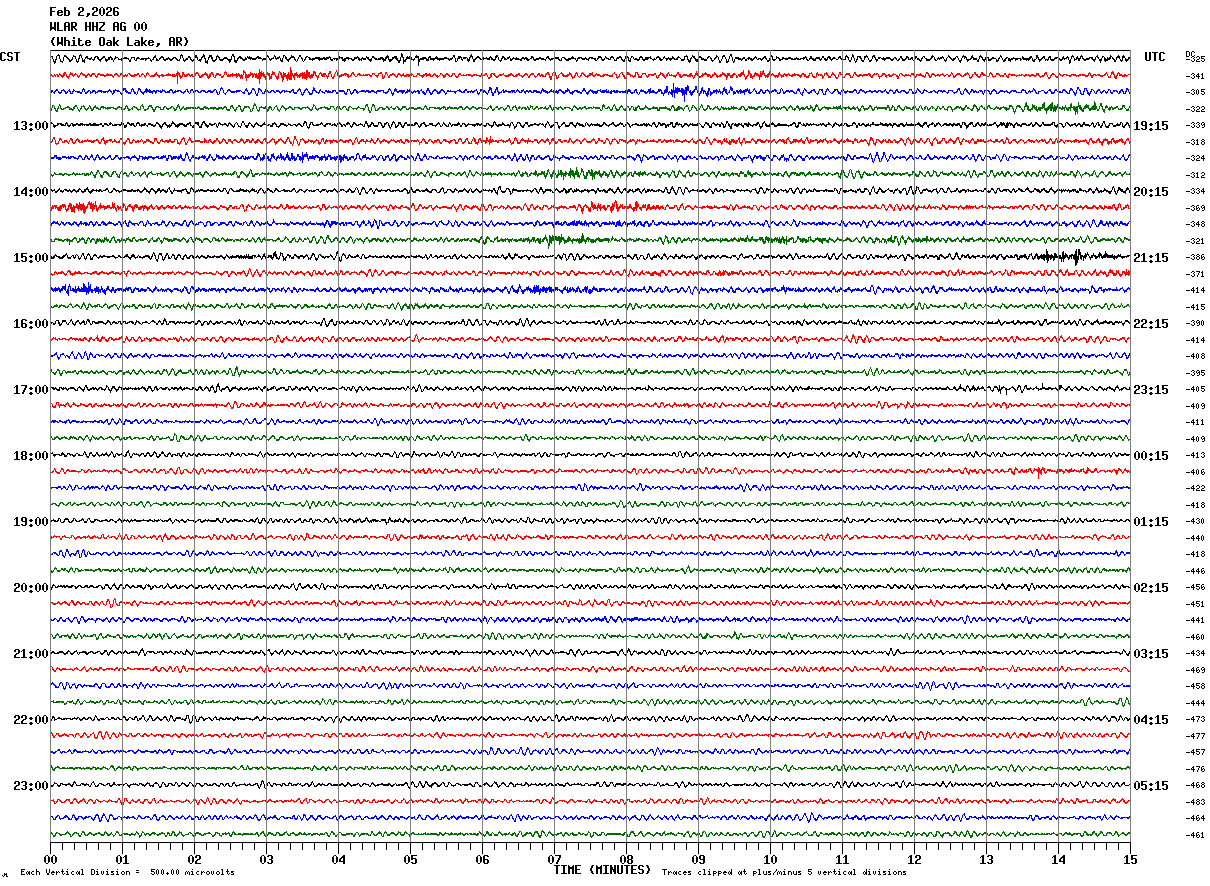Click the 'Each Vertical Division' scale note
The image size is (1210, 886).
[127, 872]
